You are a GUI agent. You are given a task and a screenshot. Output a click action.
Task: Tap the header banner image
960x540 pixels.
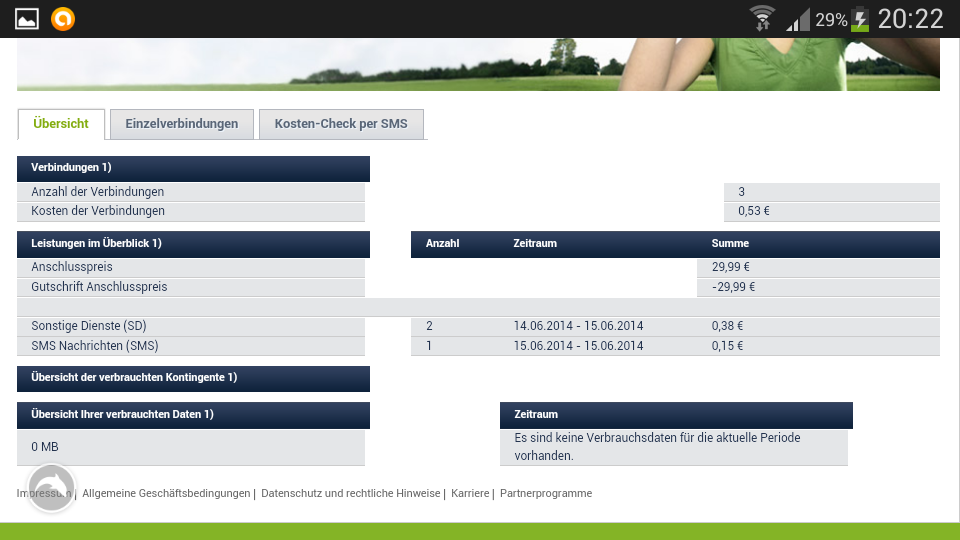pos(478,64)
